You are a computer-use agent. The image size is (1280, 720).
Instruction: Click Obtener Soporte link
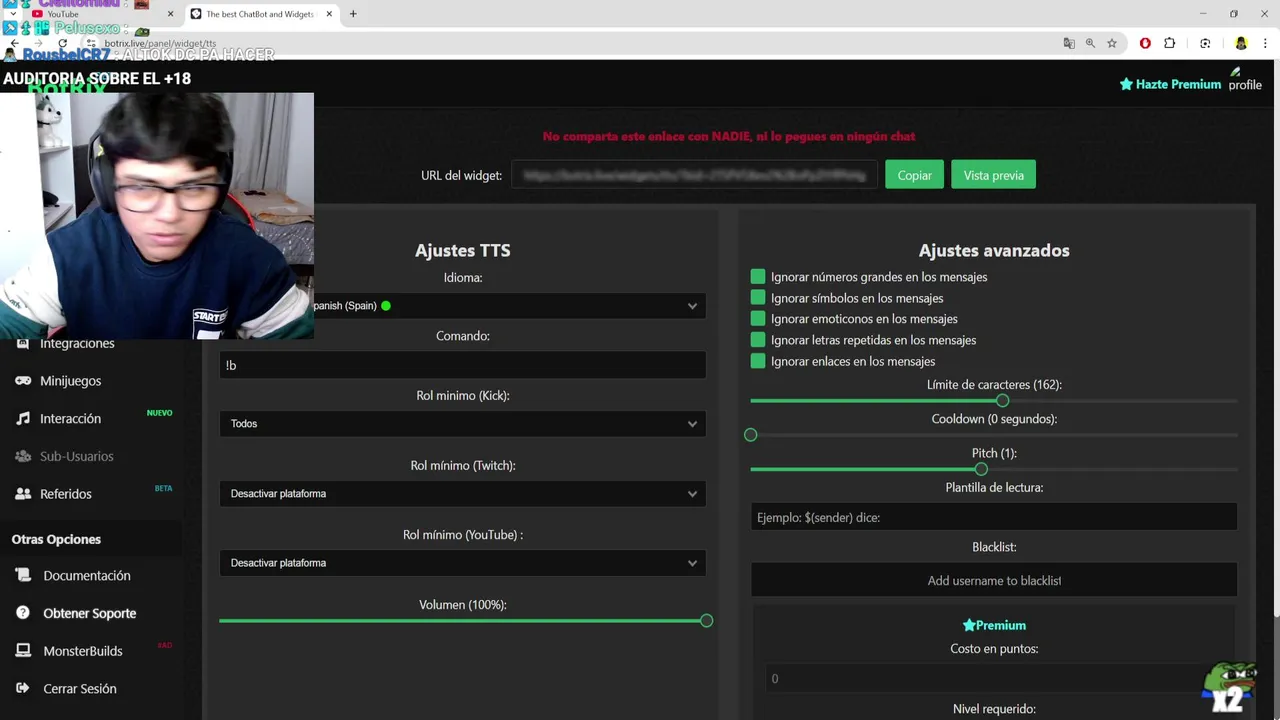click(89, 613)
